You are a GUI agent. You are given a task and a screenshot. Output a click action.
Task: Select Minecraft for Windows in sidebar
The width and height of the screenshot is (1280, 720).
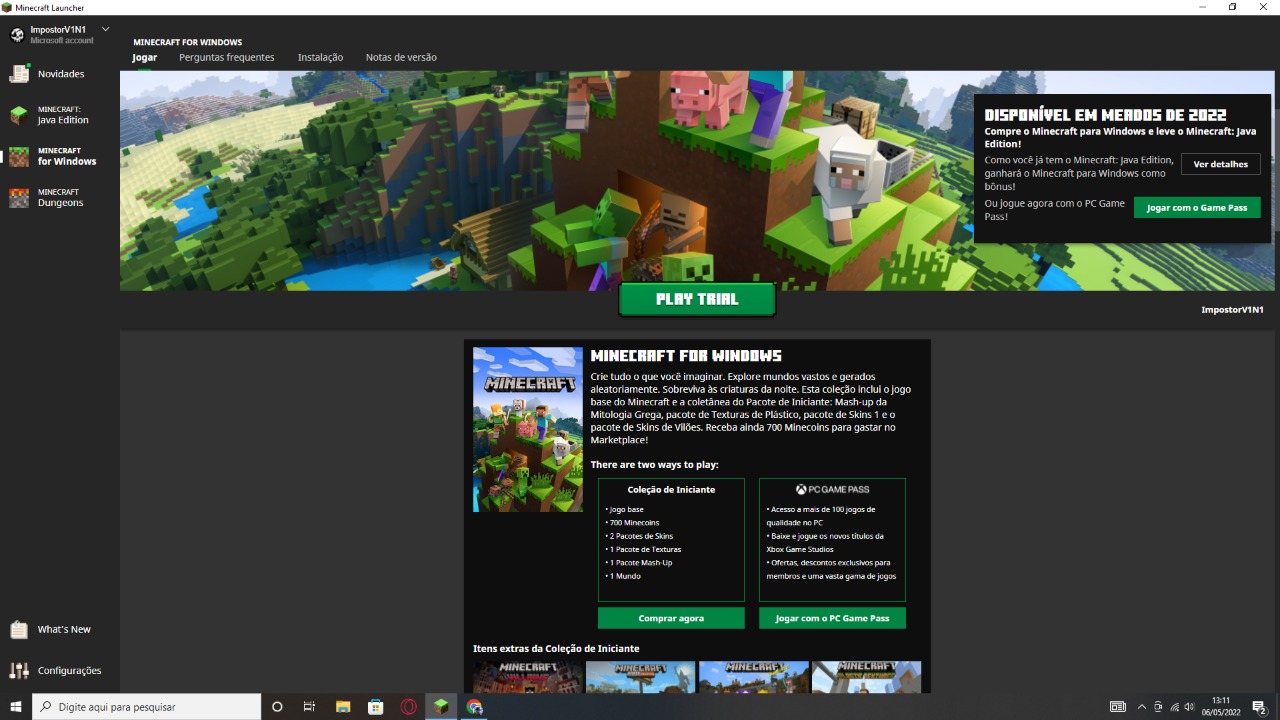point(60,156)
